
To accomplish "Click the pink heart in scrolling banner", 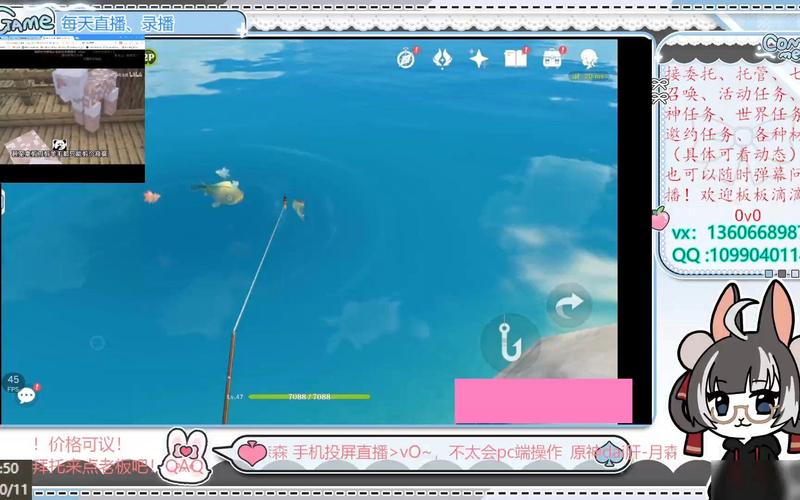I will click(252, 455).
